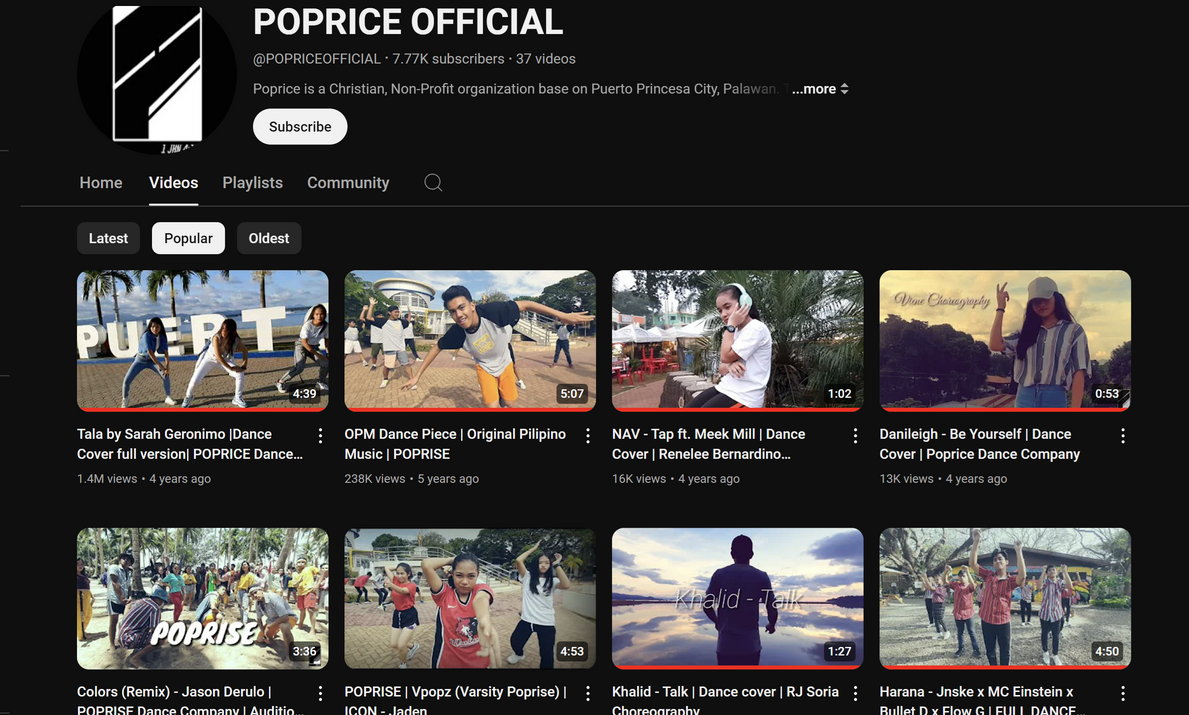
Task: Open the Community tab
Action: [348, 183]
